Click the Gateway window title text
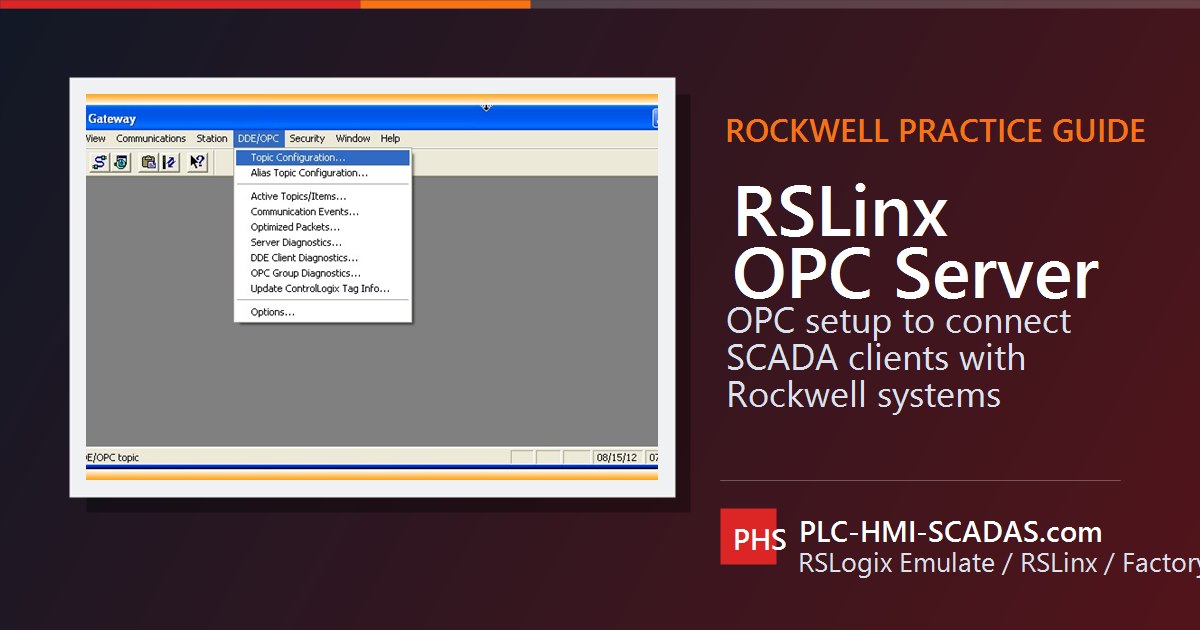1200x630 pixels. (x=112, y=119)
